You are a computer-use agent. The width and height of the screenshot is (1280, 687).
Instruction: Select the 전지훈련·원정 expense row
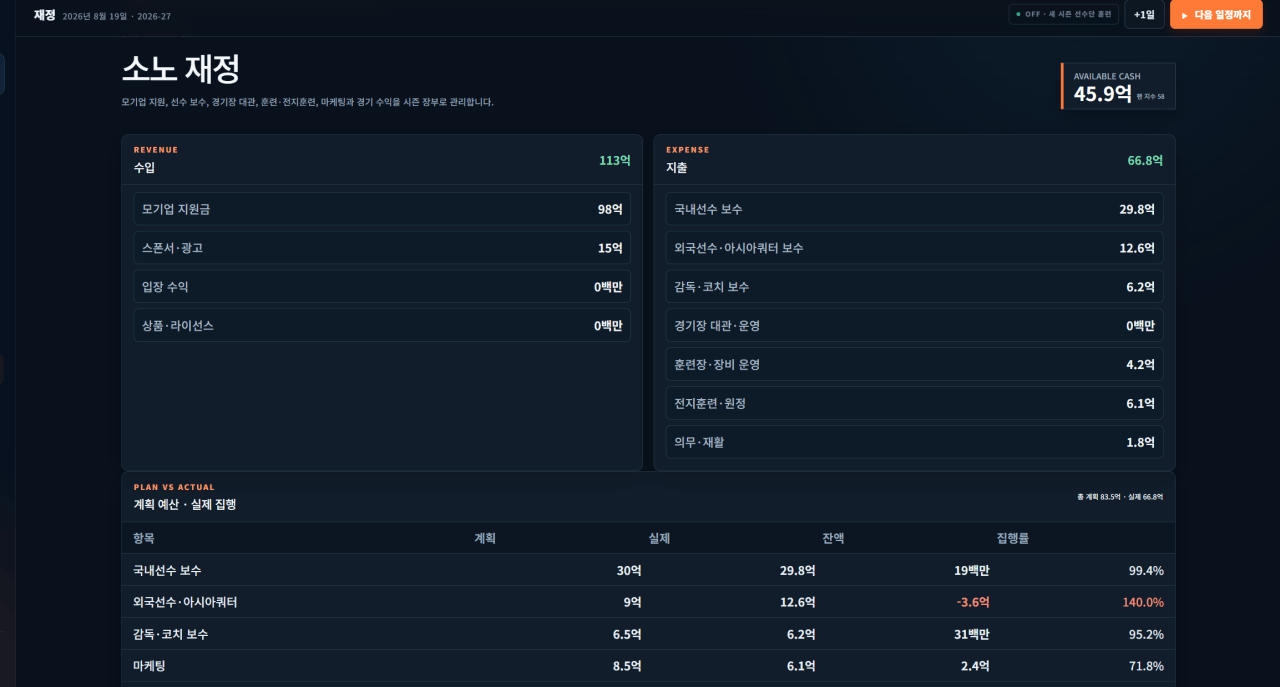(914, 404)
